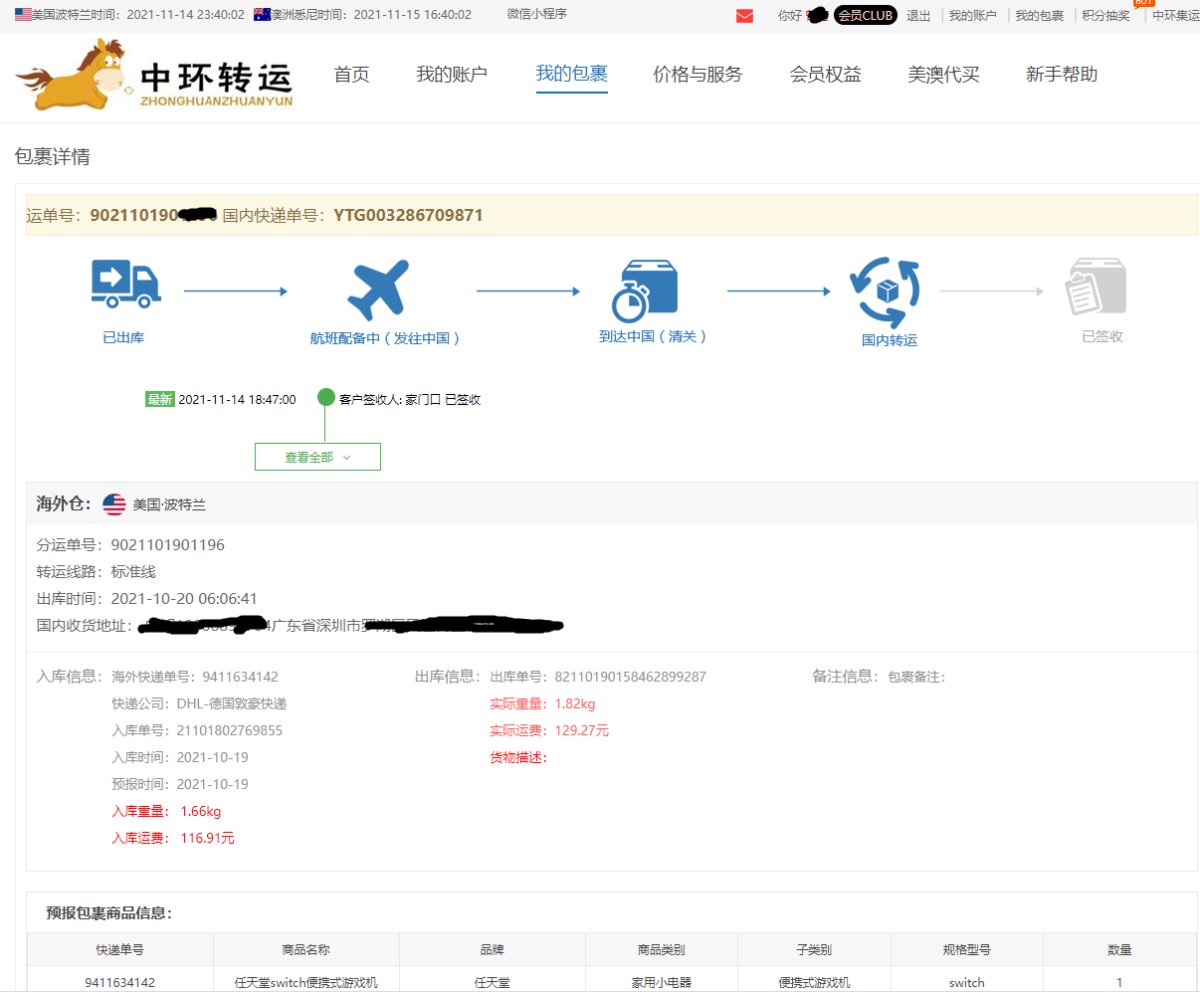Click 出库时间 2021-10-20 06:06:41

tap(184, 599)
